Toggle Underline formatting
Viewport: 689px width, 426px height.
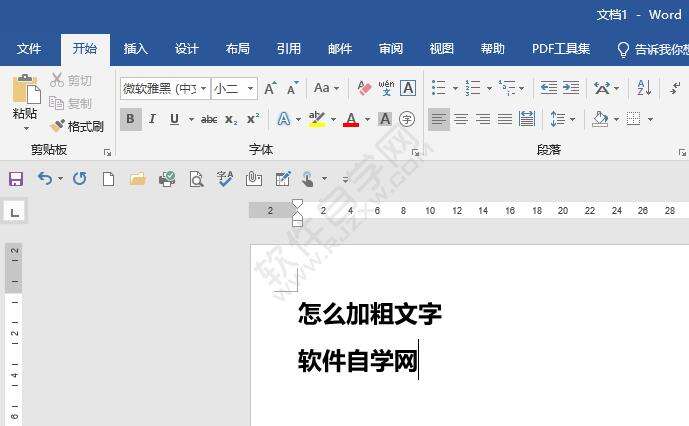pos(174,119)
